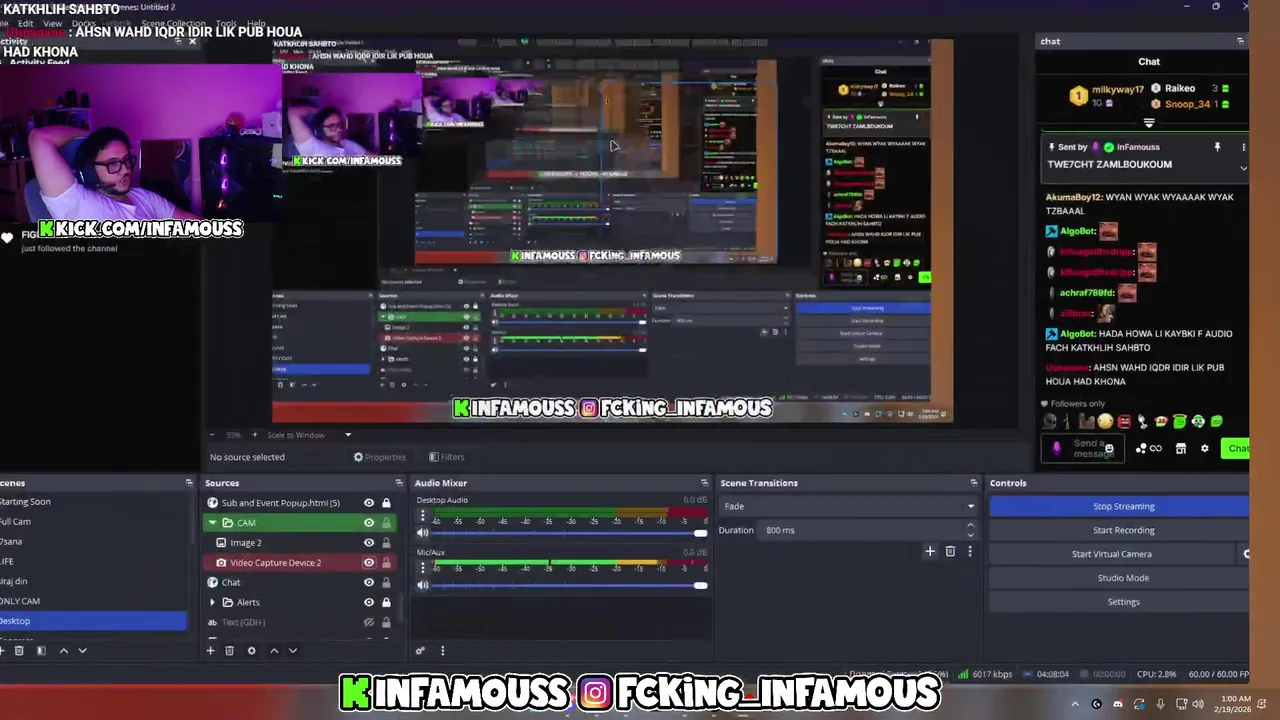Screen dimensions: 1280x720
Task: Open the chat shop icon
Action: pyautogui.click(x=1180, y=449)
